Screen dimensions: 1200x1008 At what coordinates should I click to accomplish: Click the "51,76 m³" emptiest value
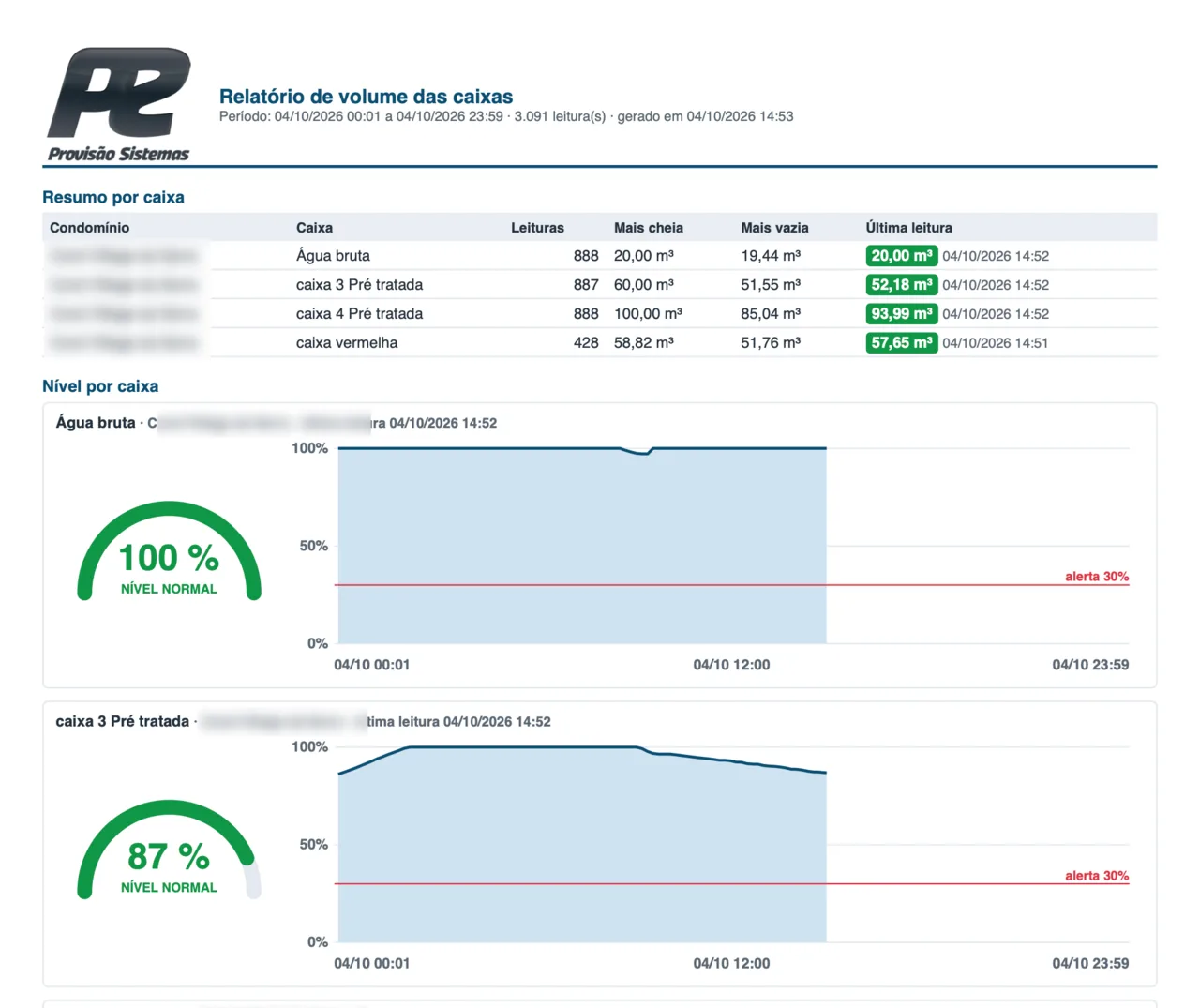pyautogui.click(x=771, y=343)
